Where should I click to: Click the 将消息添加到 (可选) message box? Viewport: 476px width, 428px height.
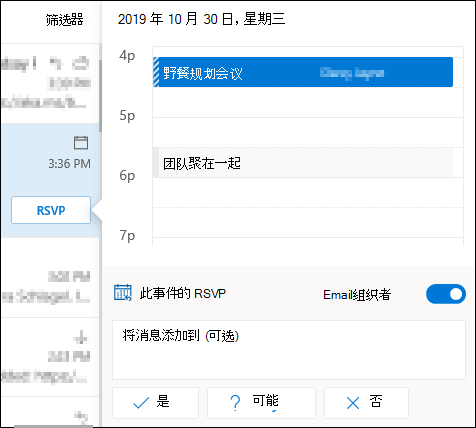tap(289, 350)
